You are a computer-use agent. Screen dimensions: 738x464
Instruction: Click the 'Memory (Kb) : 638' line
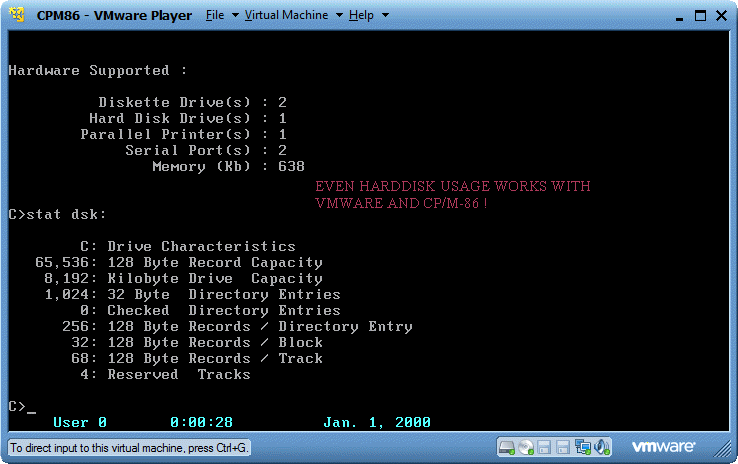click(x=228, y=167)
